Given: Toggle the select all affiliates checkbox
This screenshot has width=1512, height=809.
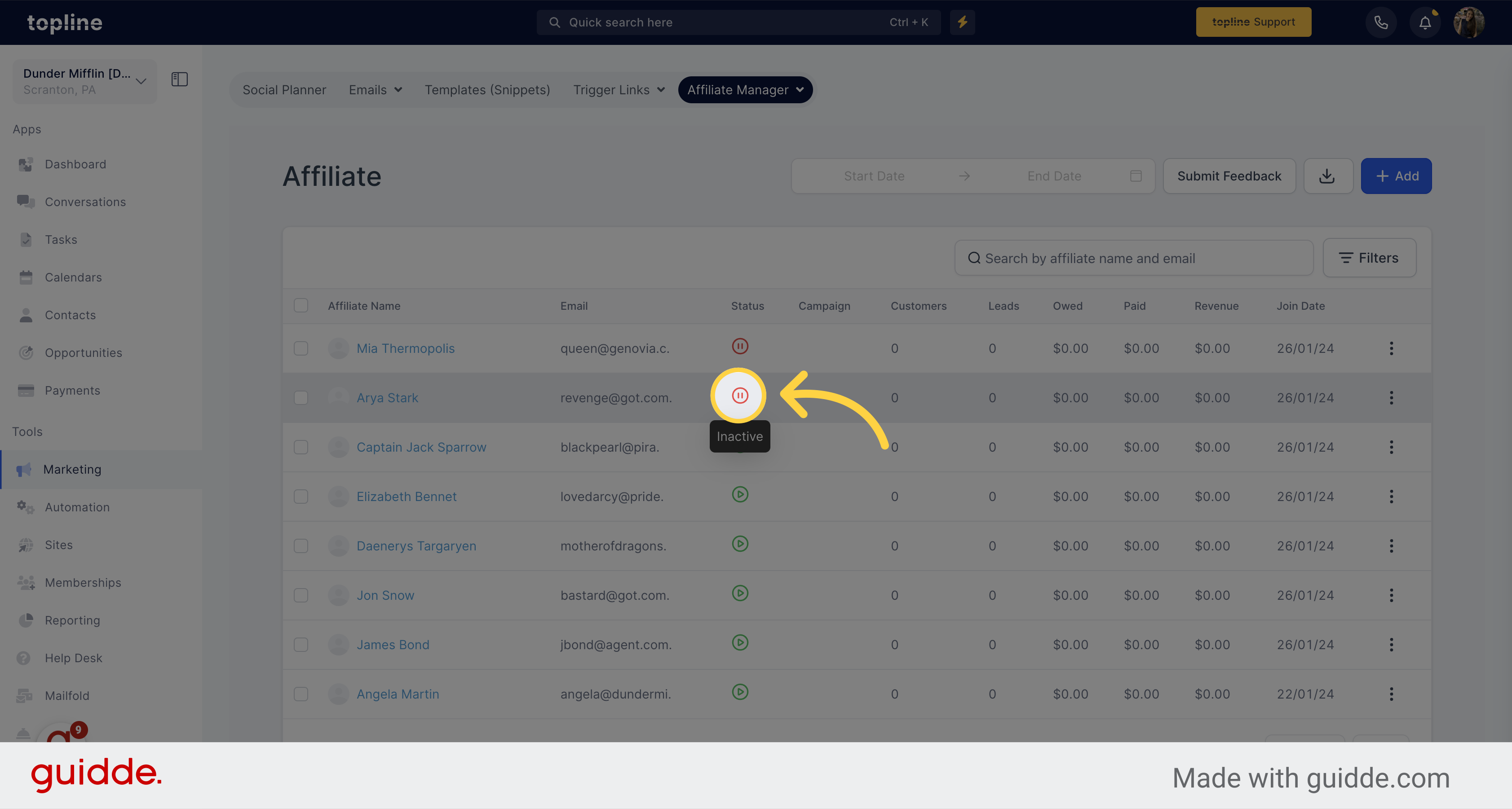Looking at the screenshot, I should [x=301, y=305].
